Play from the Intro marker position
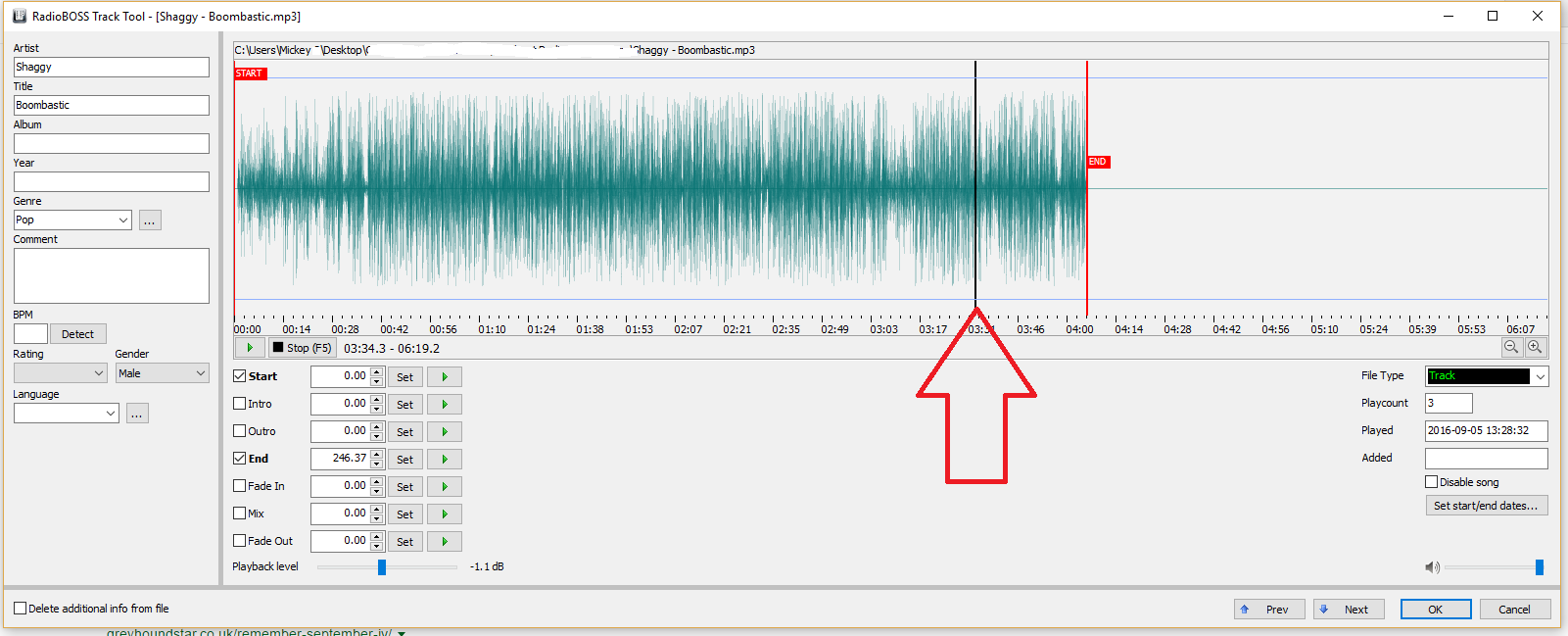The height and width of the screenshot is (636, 1568). coord(445,404)
